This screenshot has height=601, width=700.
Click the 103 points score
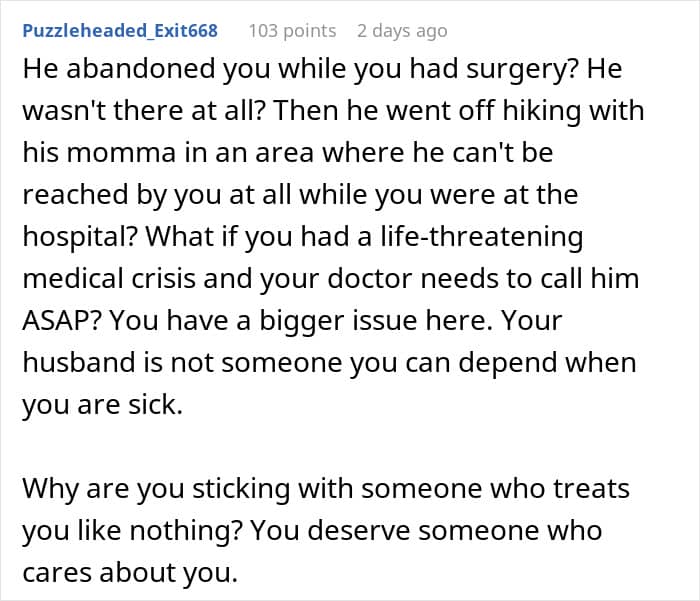tap(292, 31)
